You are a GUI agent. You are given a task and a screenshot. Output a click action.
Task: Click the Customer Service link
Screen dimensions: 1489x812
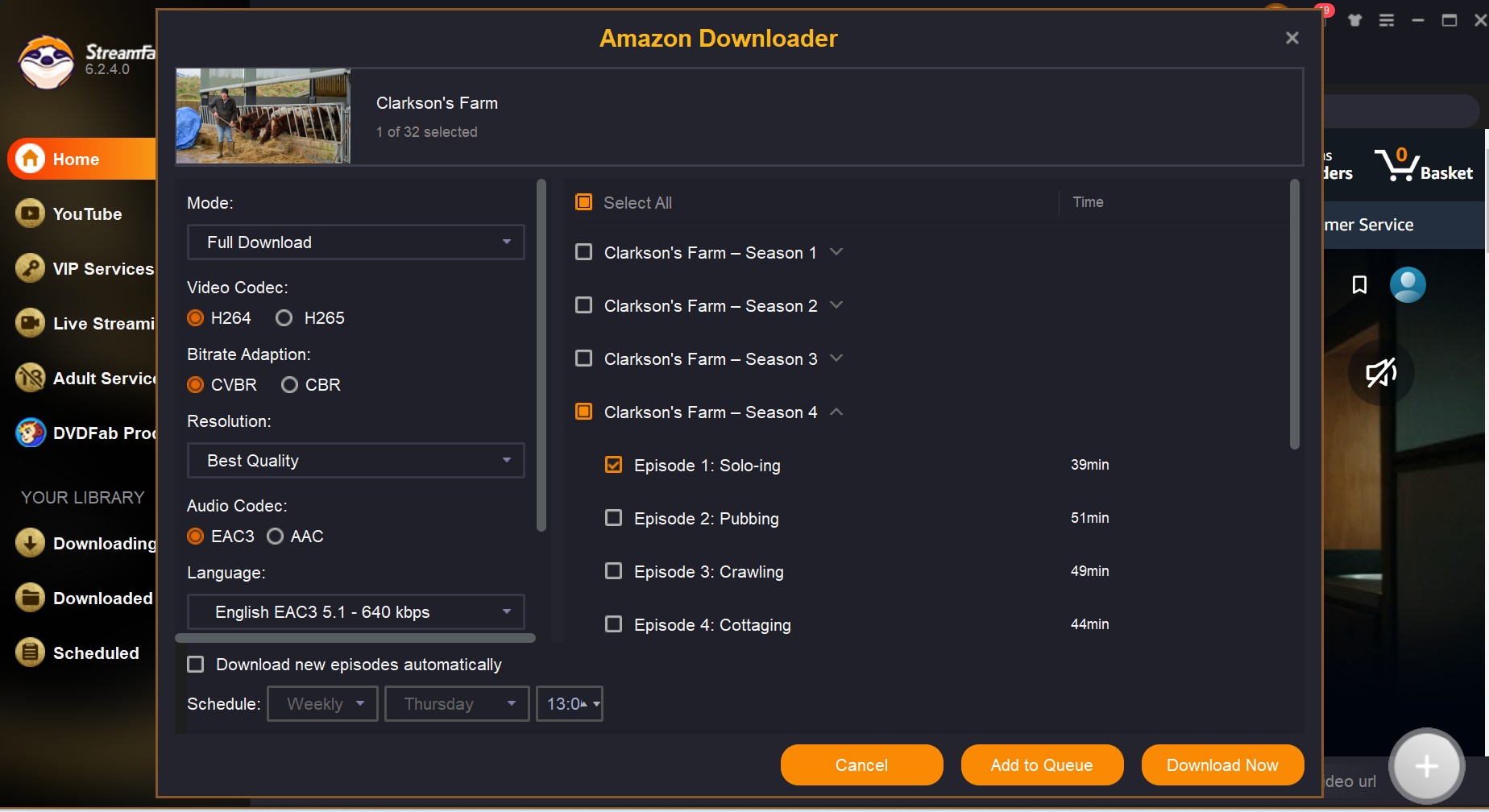click(x=1368, y=225)
